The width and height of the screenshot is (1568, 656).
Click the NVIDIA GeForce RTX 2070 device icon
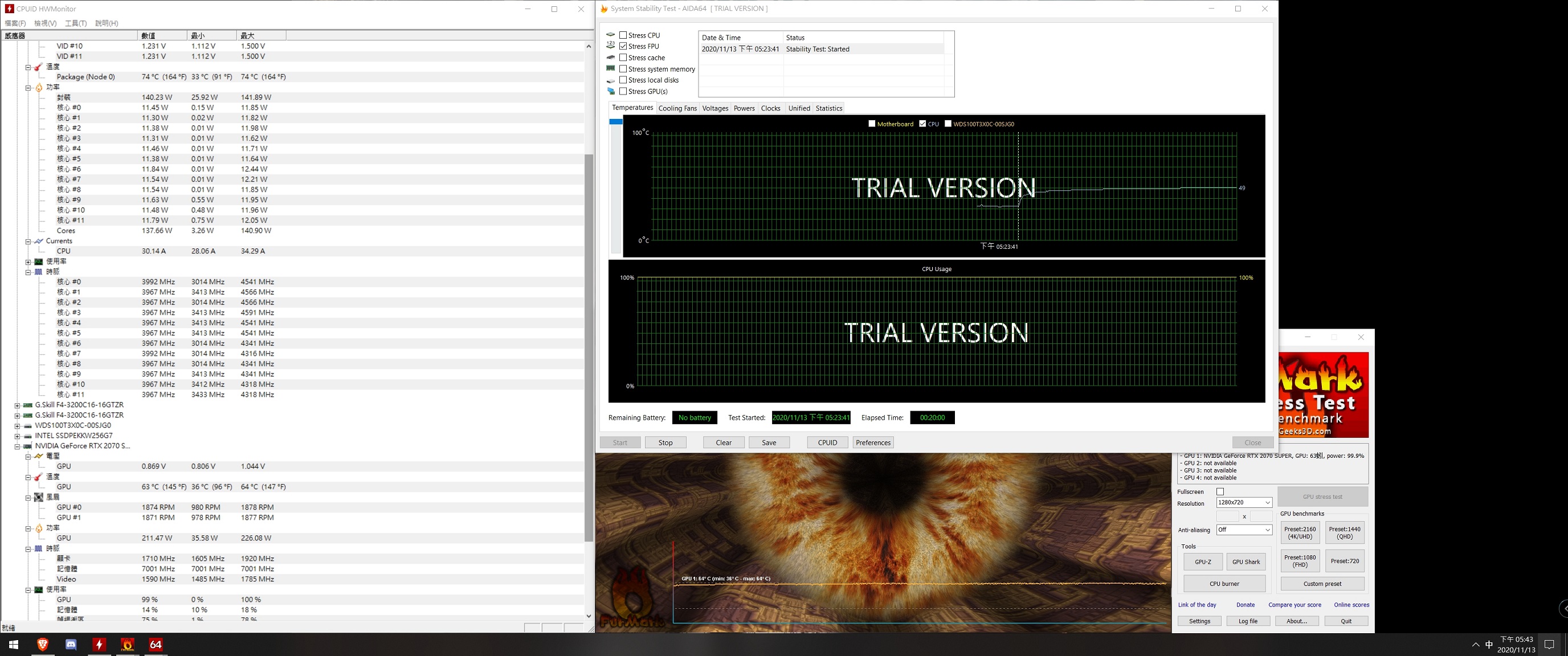point(27,446)
